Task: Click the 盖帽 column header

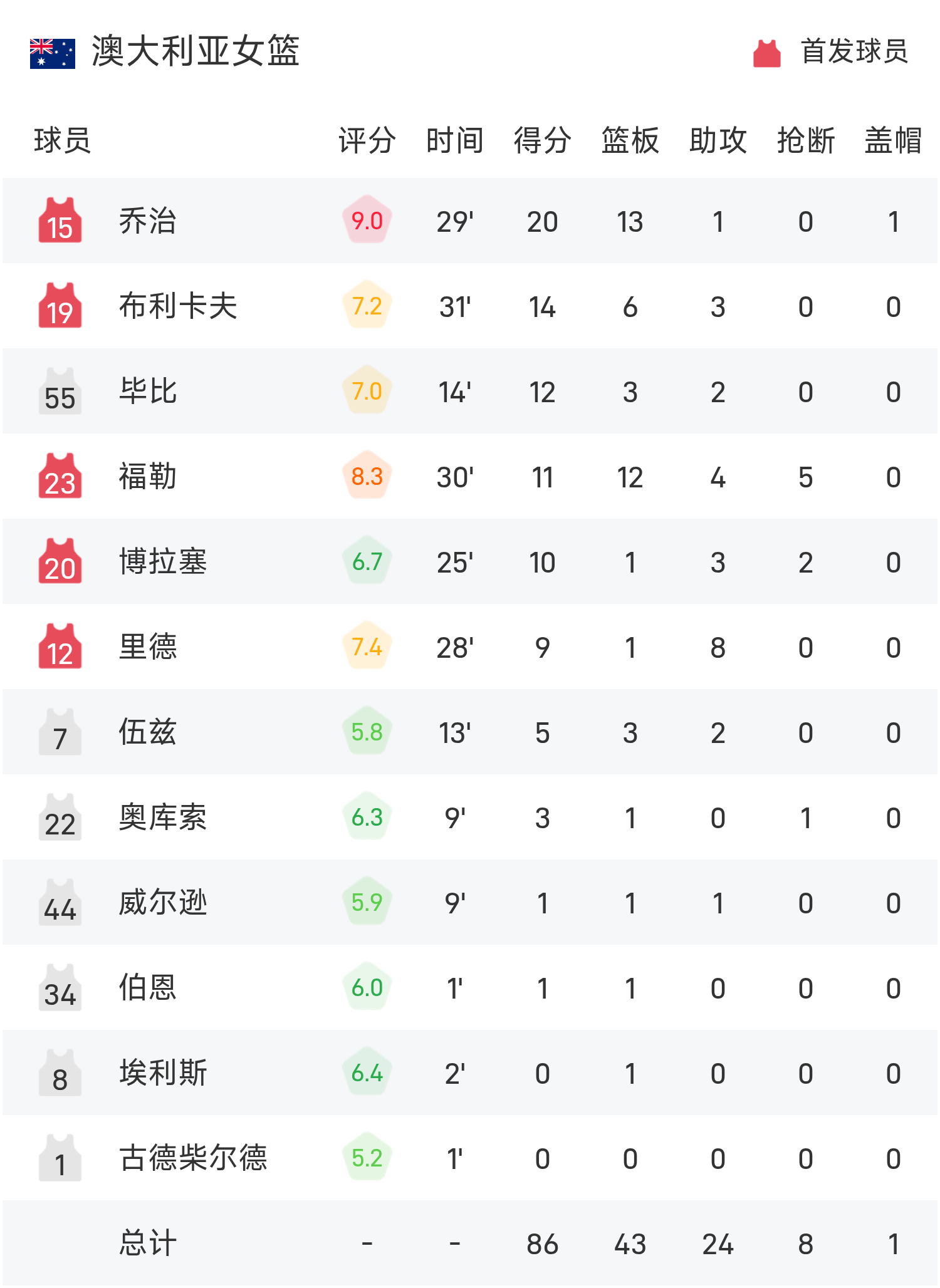Action: 894,140
